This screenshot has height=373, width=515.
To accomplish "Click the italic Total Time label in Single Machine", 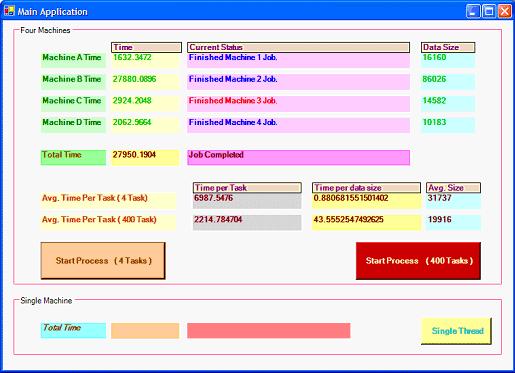I will pos(73,330).
